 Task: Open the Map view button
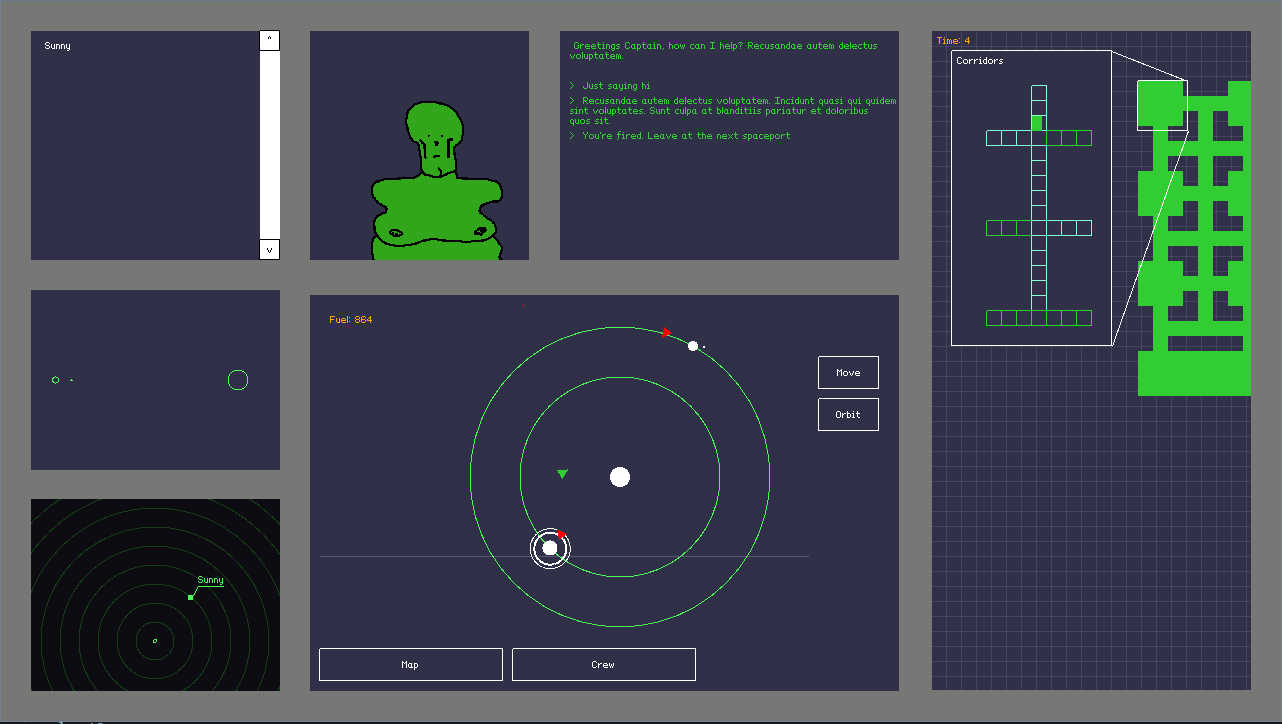click(410, 664)
